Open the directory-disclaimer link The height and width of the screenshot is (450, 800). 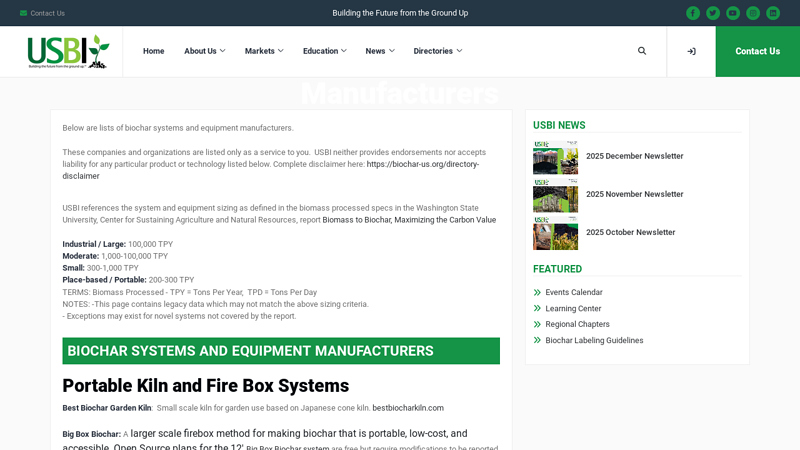click(x=422, y=164)
